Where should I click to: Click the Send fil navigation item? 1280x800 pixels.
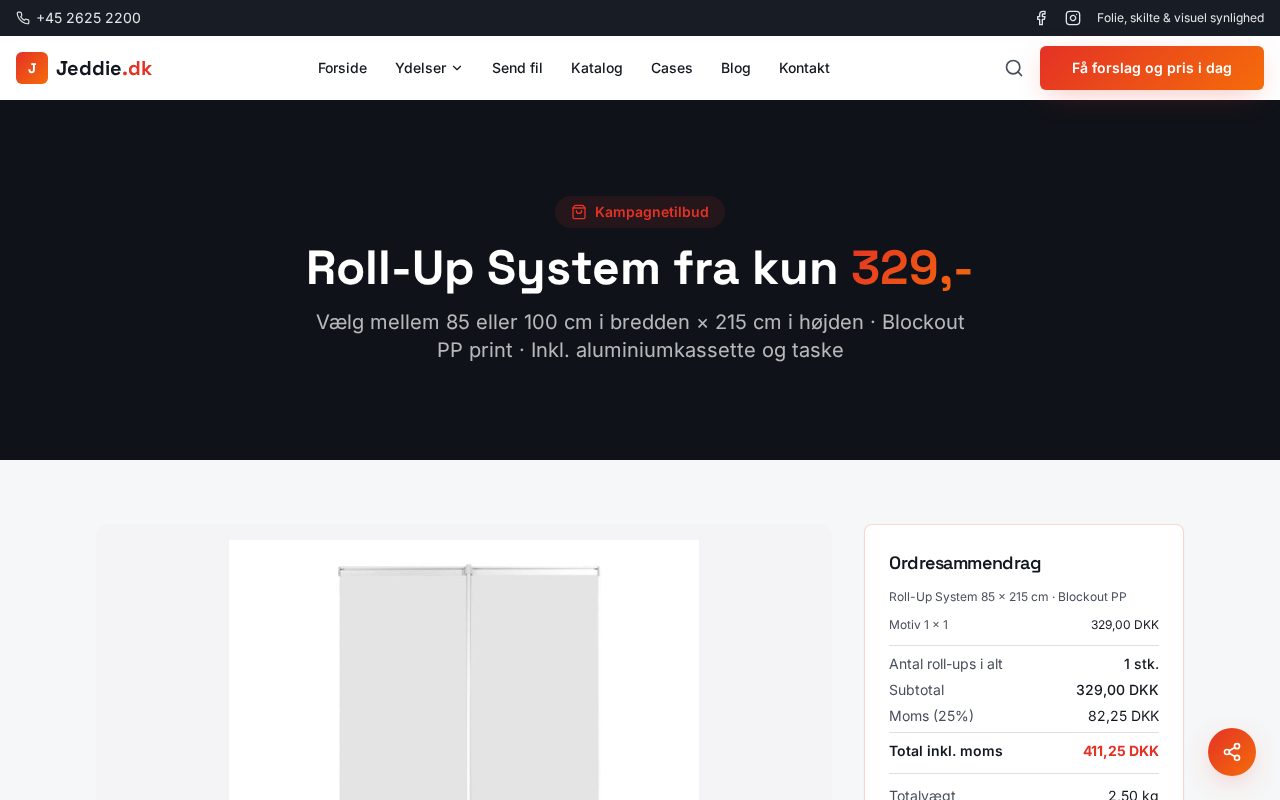point(517,68)
